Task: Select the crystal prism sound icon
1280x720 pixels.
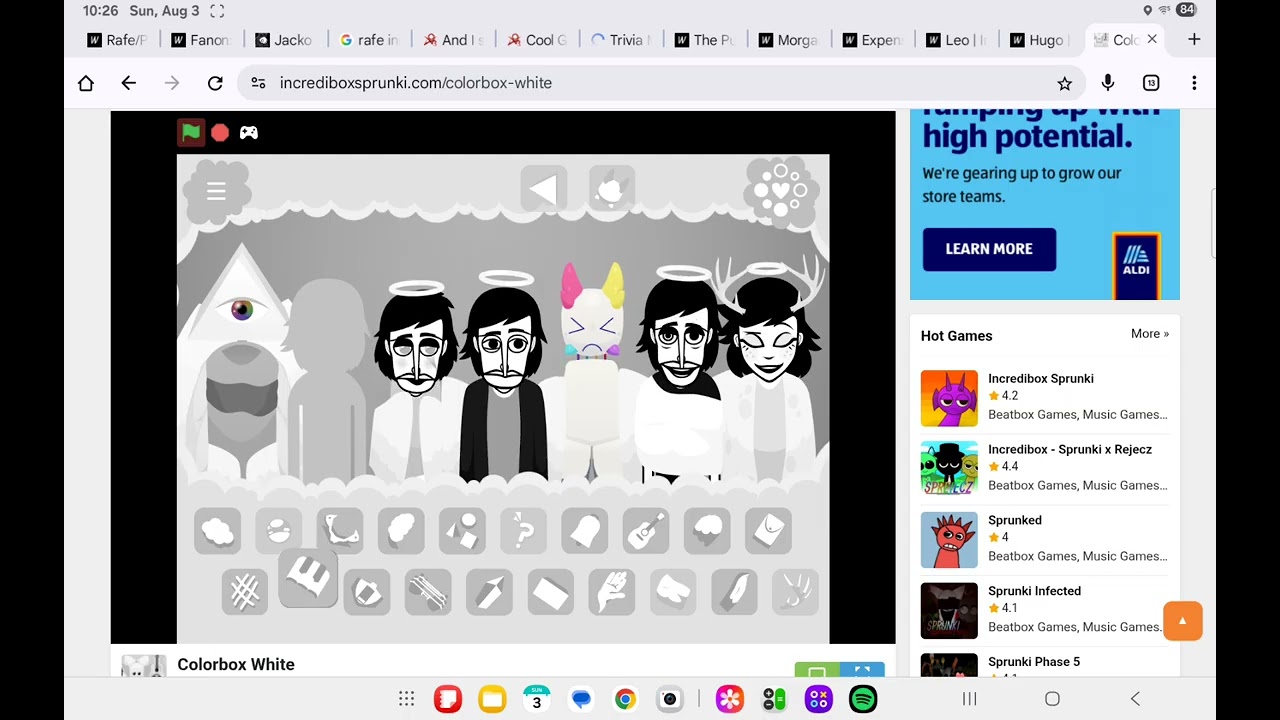Action: (489, 592)
